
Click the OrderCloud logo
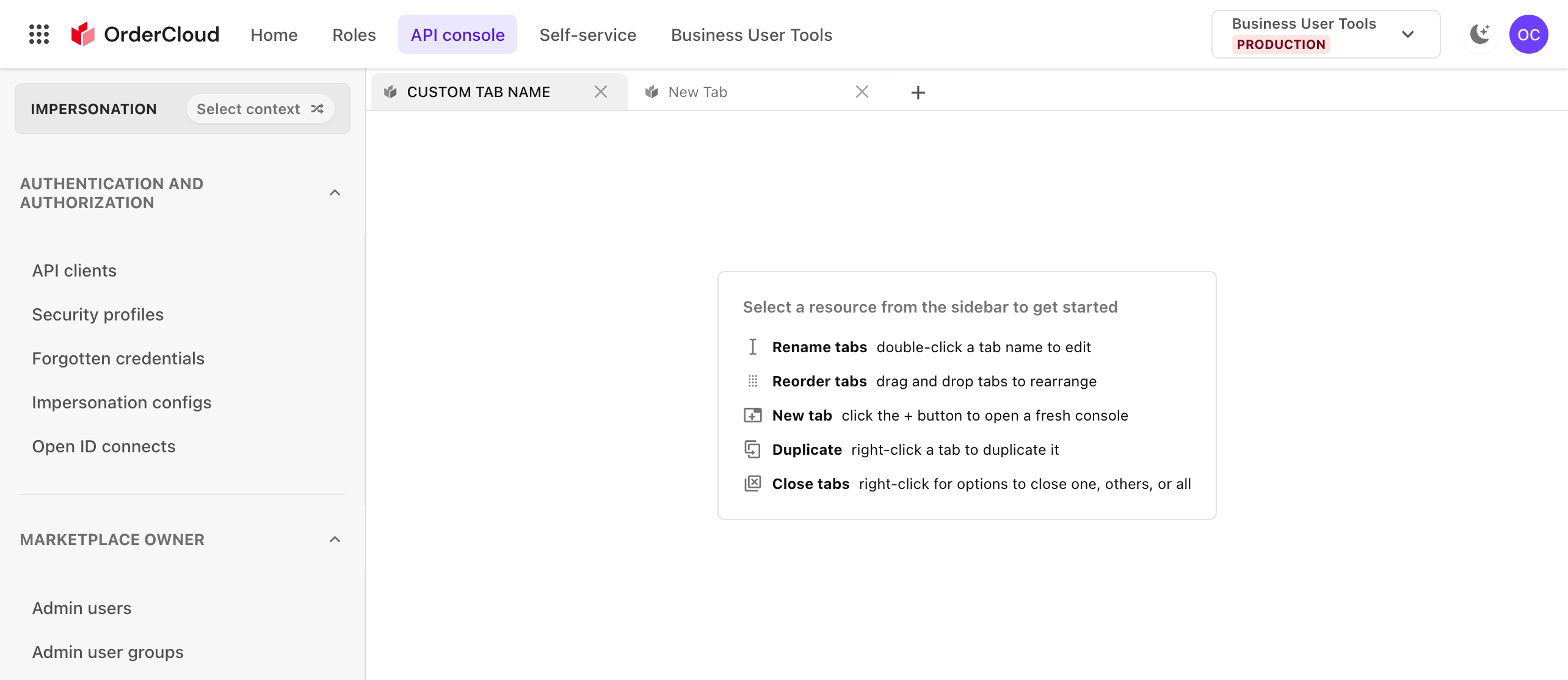tap(145, 34)
